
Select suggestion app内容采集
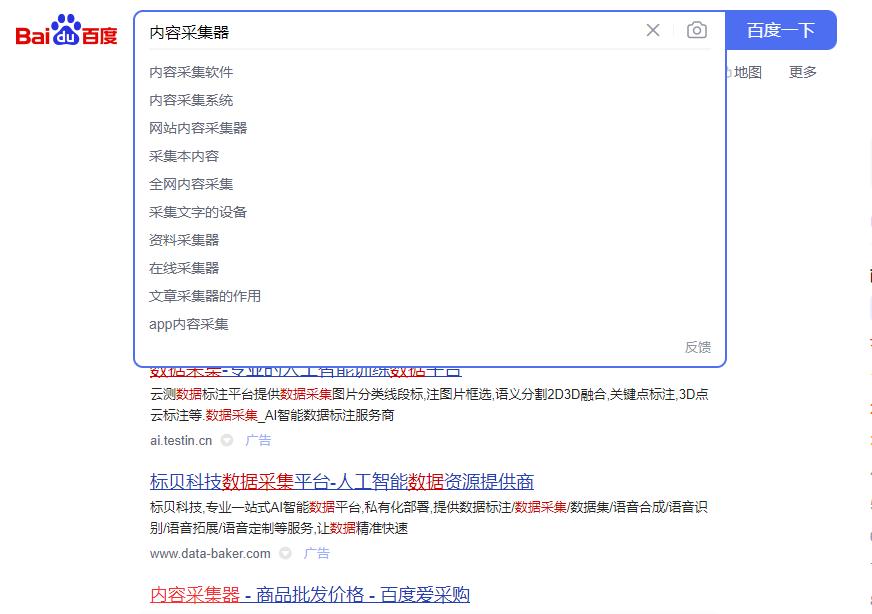tap(189, 324)
